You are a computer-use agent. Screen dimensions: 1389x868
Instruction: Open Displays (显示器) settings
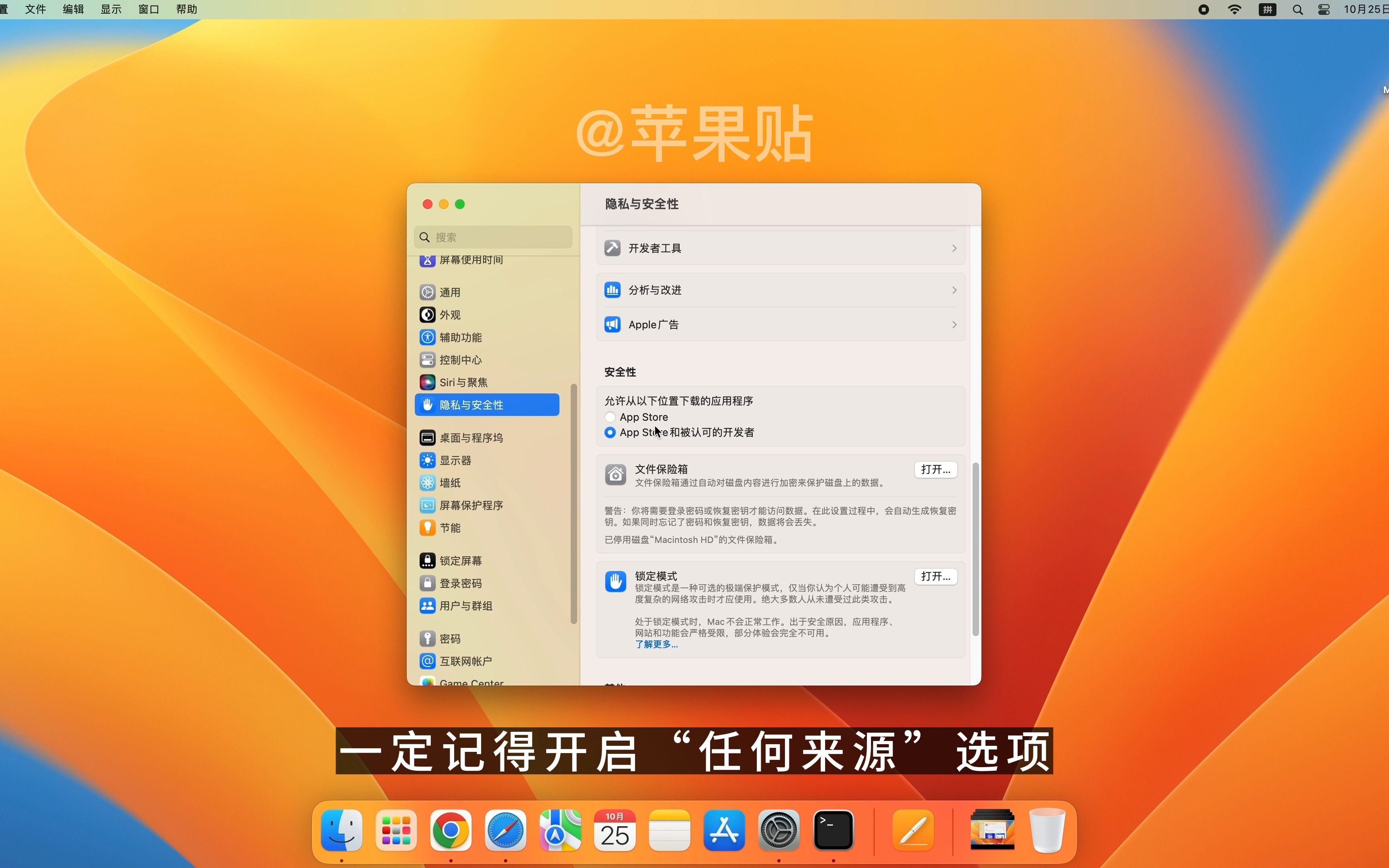click(445, 461)
